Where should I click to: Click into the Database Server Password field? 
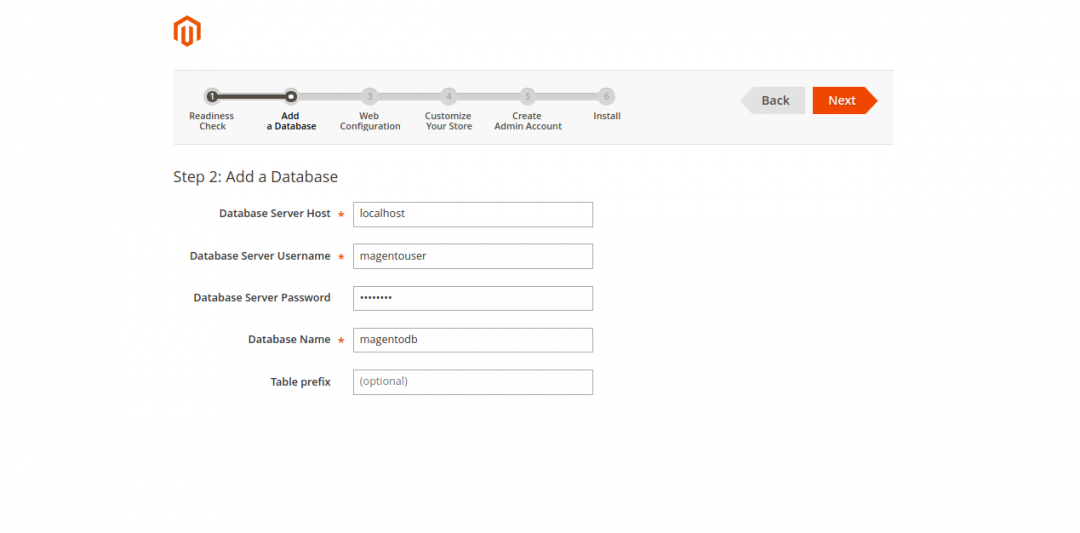point(472,298)
